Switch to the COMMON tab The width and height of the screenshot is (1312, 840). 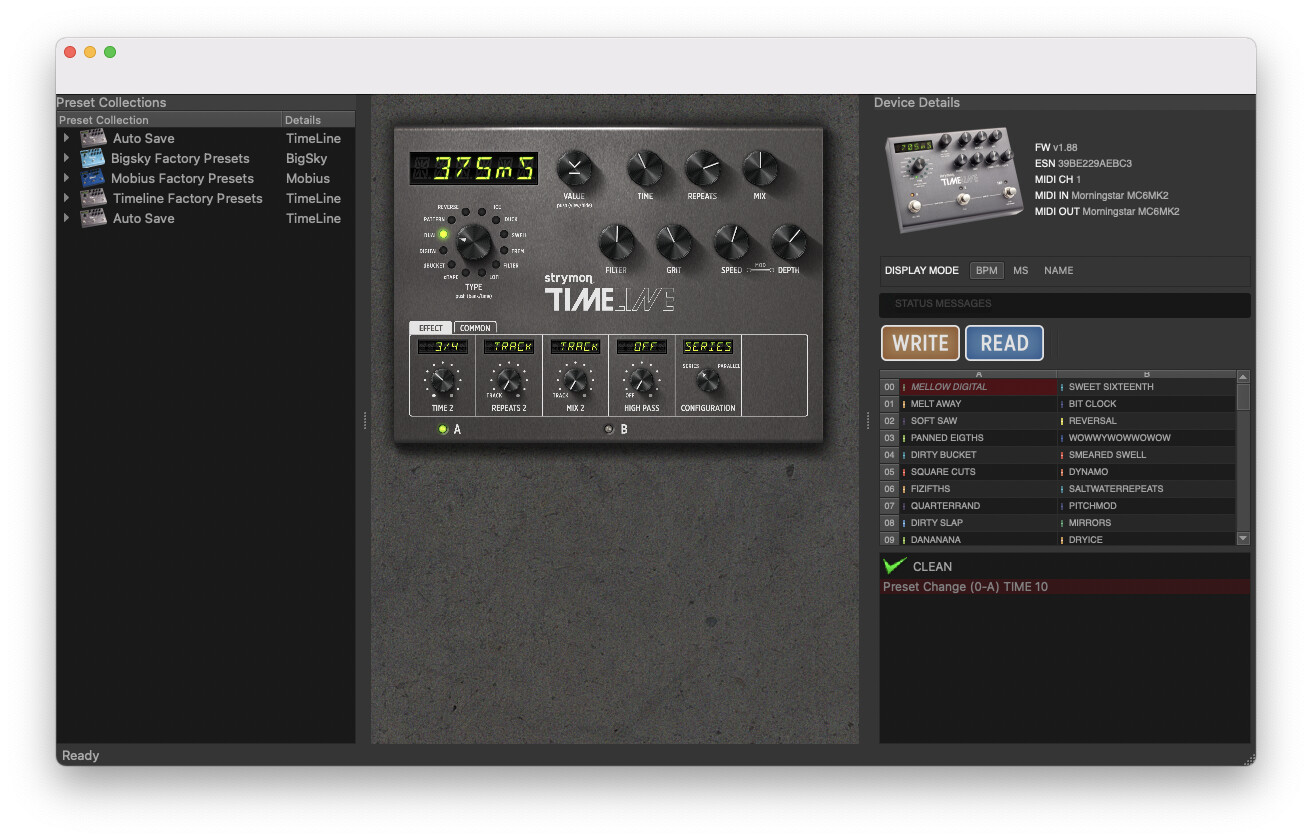pyautogui.click(x=475, y=328)
